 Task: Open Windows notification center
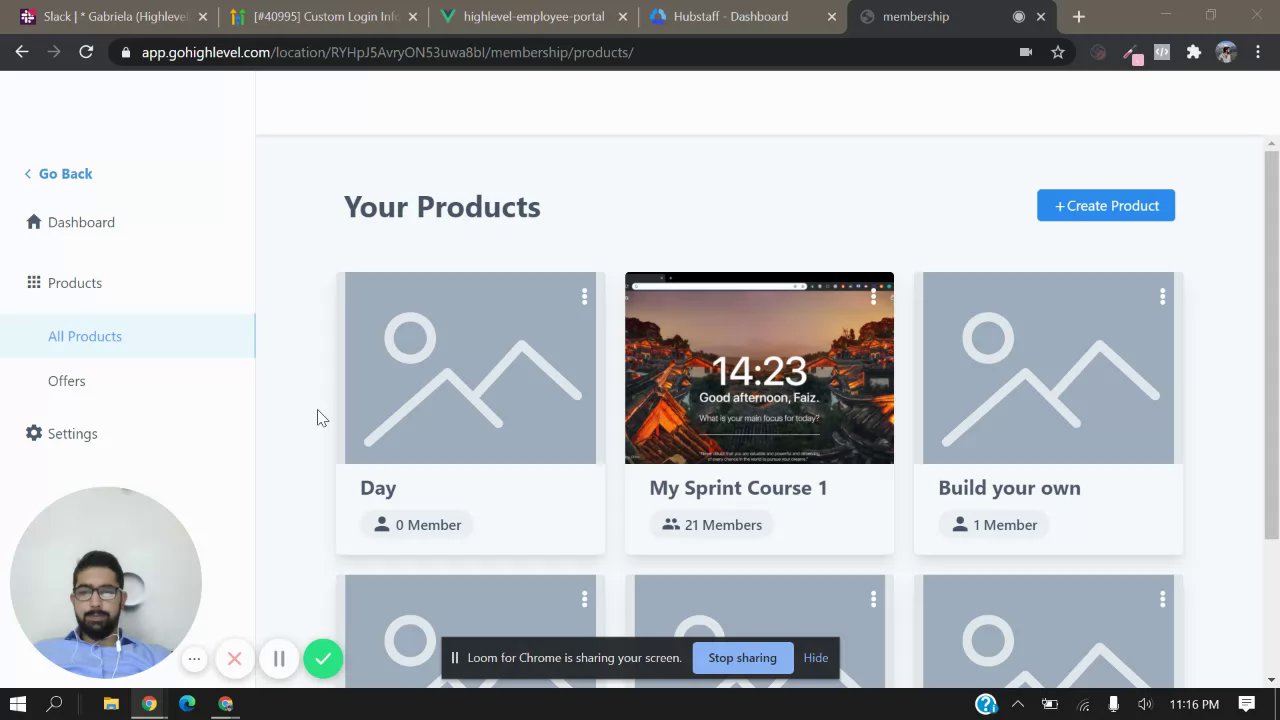point(1246,704)
